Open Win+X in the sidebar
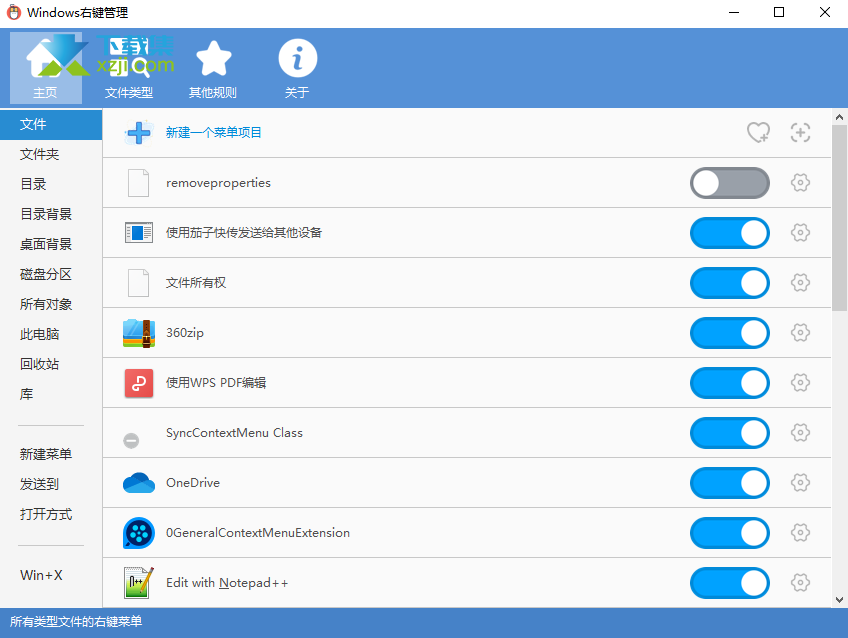 [x=42, y=576]
